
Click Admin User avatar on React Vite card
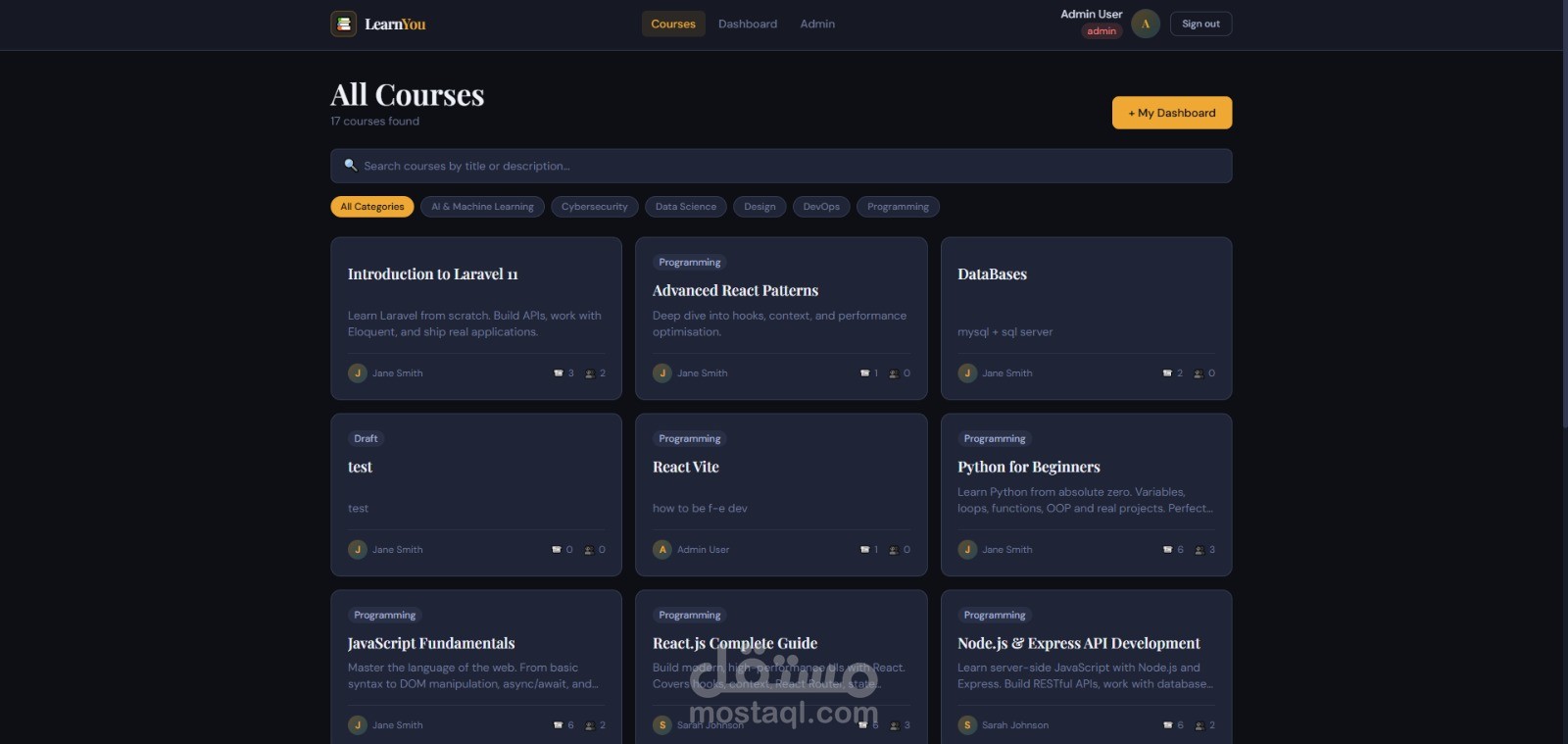(x=662, y=549)
